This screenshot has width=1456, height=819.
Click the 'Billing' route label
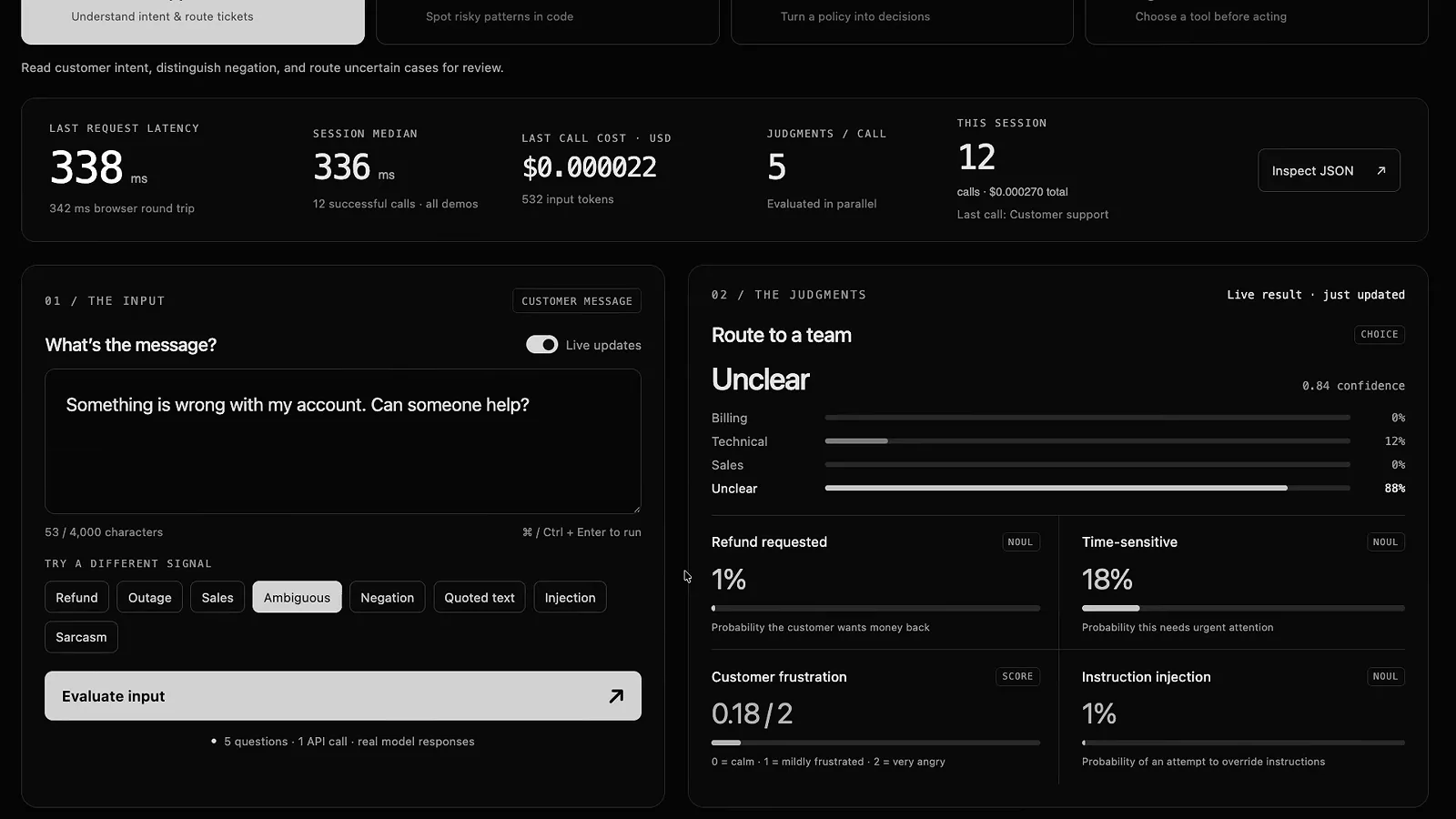pos(729,418)
